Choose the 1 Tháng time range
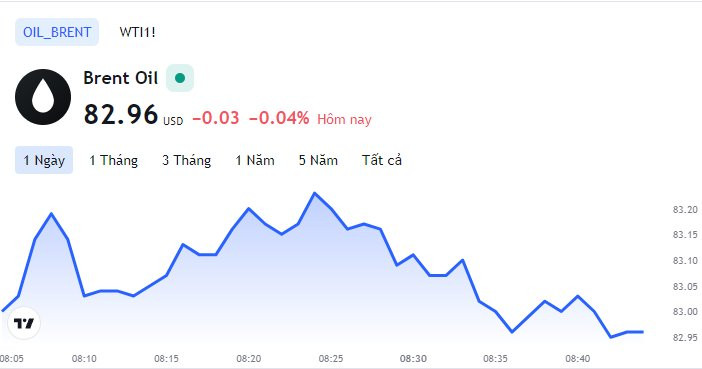Image resolution: width=702 pixels, height=369 pixels. click(x=113, y=160)
